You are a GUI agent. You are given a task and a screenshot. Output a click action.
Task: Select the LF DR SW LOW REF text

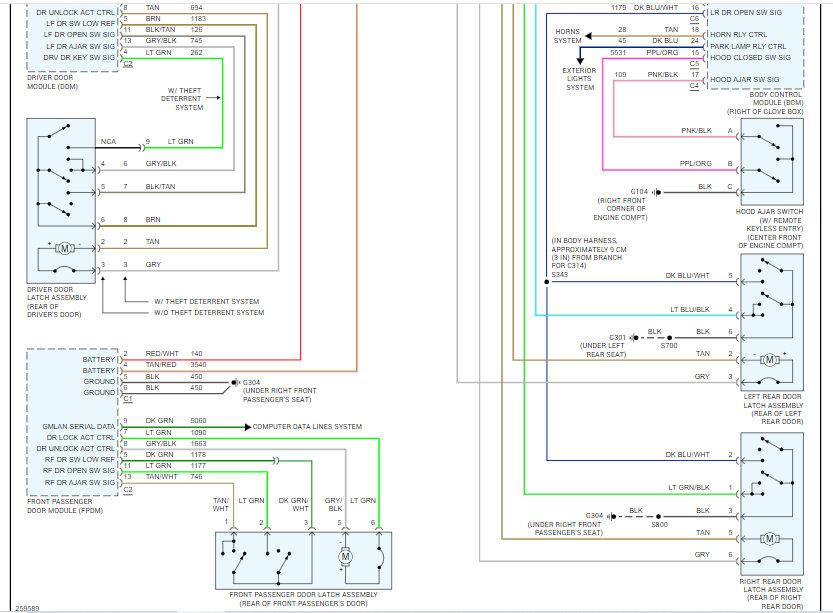(80, 23)
